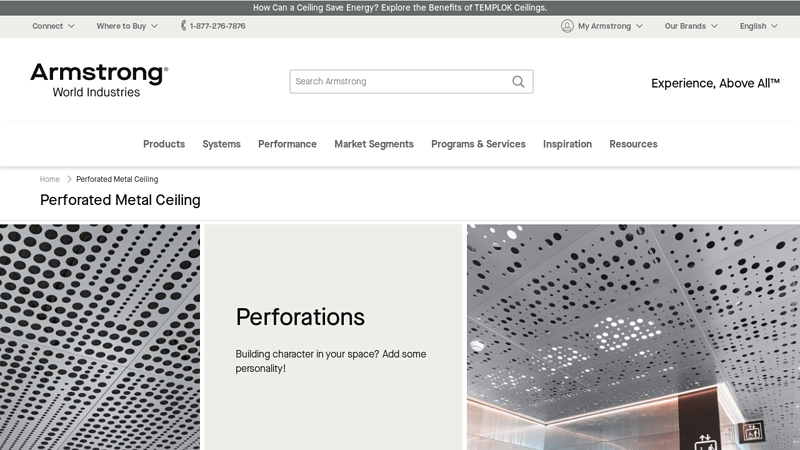
Task: Open the elevator lobby perforated ceiling photo
Action: click(x=633, y=337)
